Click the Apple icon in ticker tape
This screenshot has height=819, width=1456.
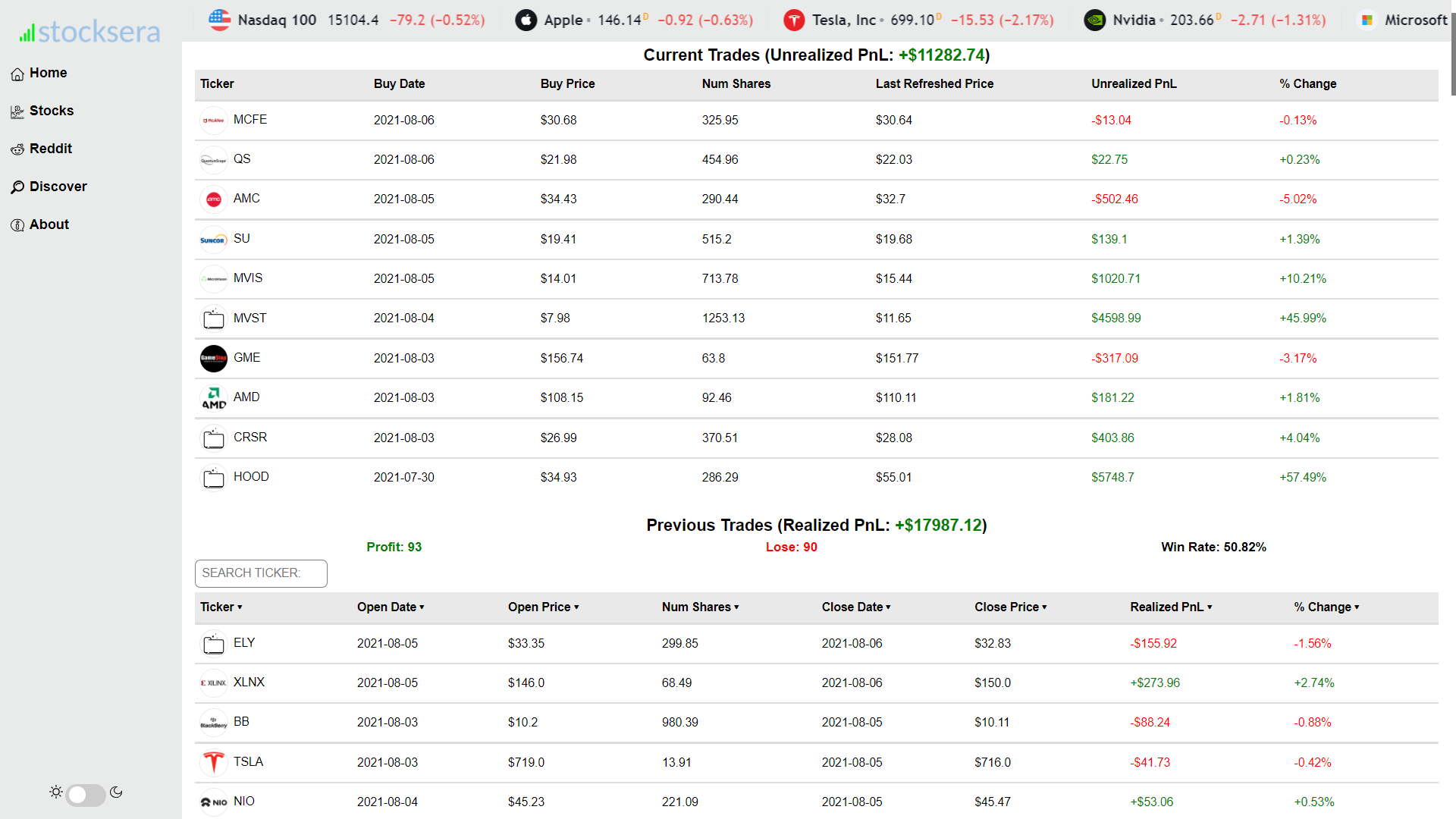(x=526, y=20)
